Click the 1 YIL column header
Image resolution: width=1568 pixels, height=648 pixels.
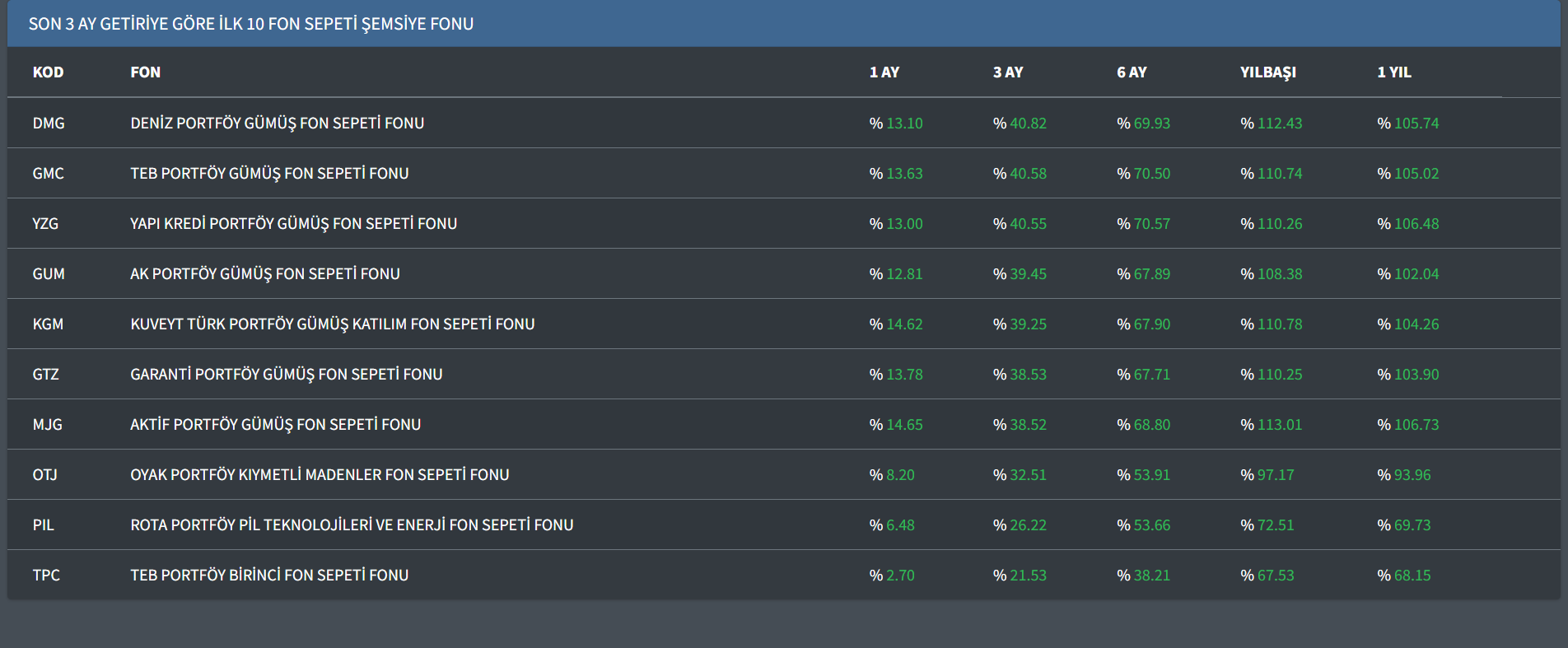(1393, 72)
